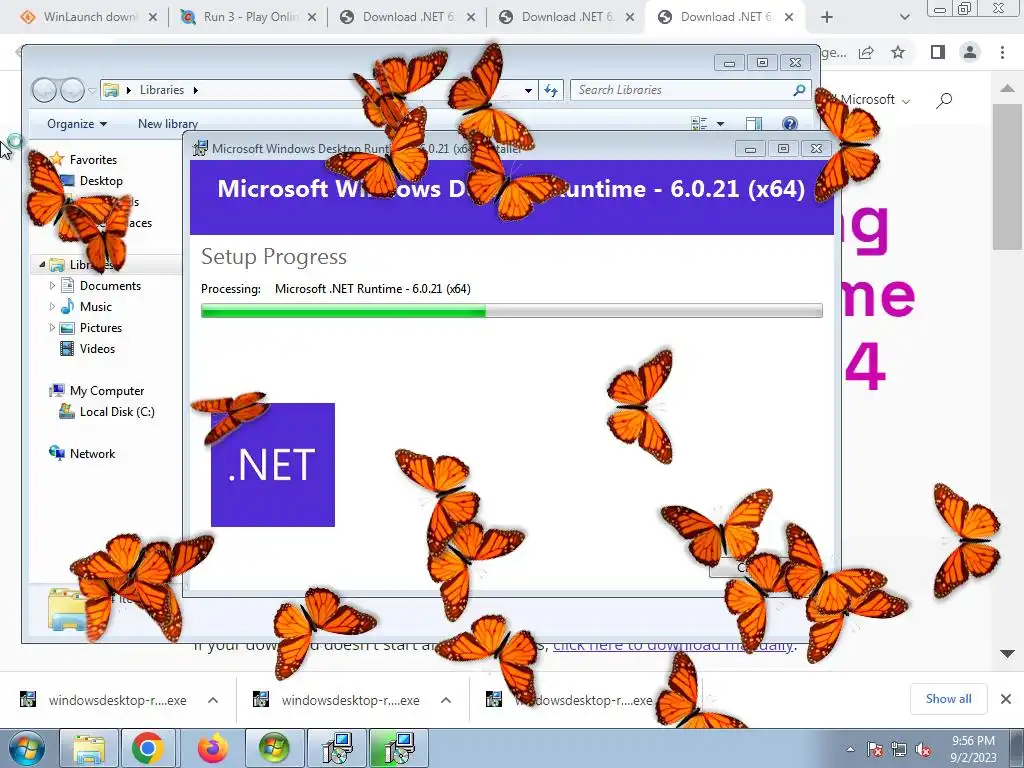Select the Music library

95,307
